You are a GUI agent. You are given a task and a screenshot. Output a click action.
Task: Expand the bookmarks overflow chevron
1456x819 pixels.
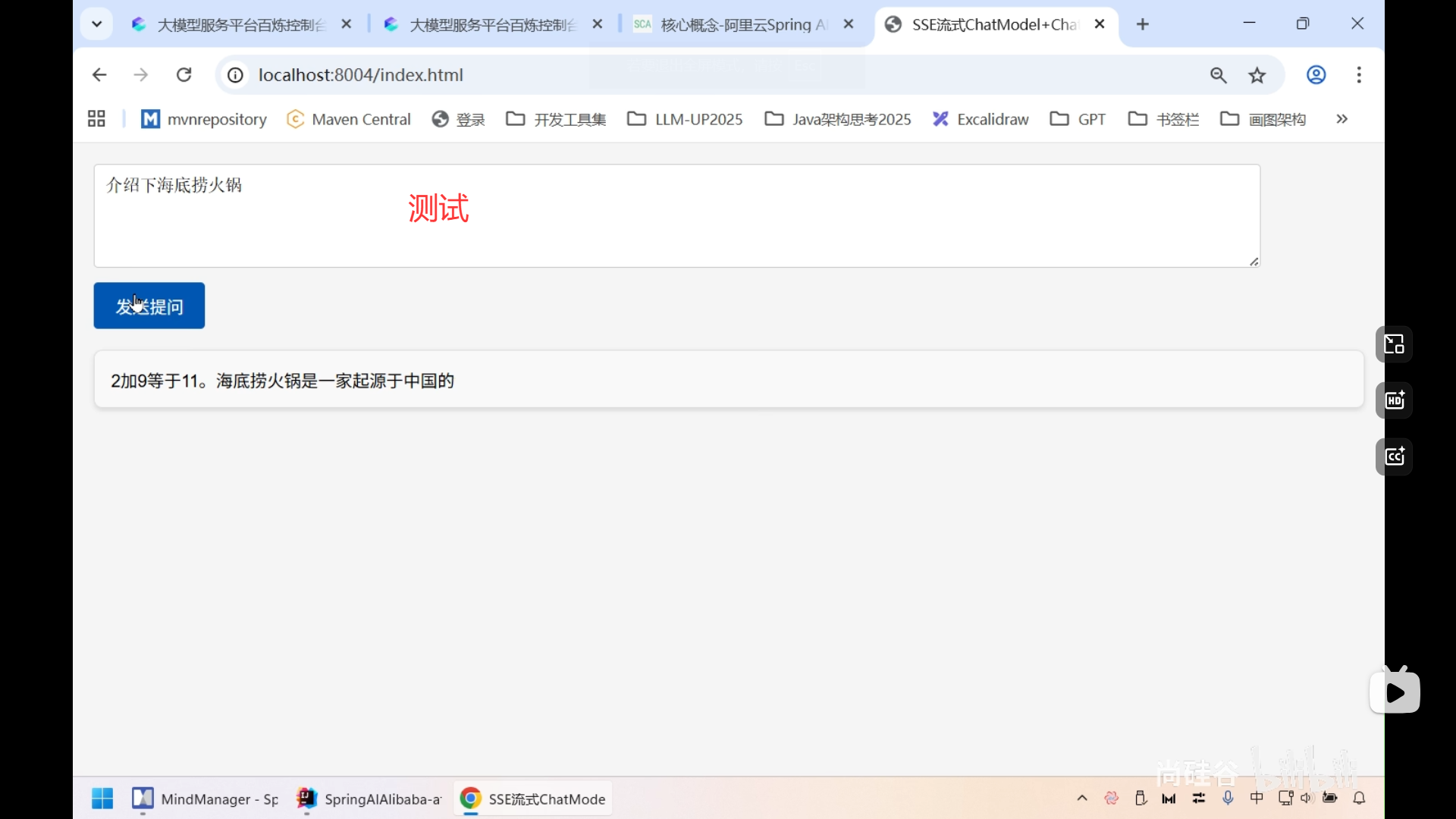tap(1341, 119)
